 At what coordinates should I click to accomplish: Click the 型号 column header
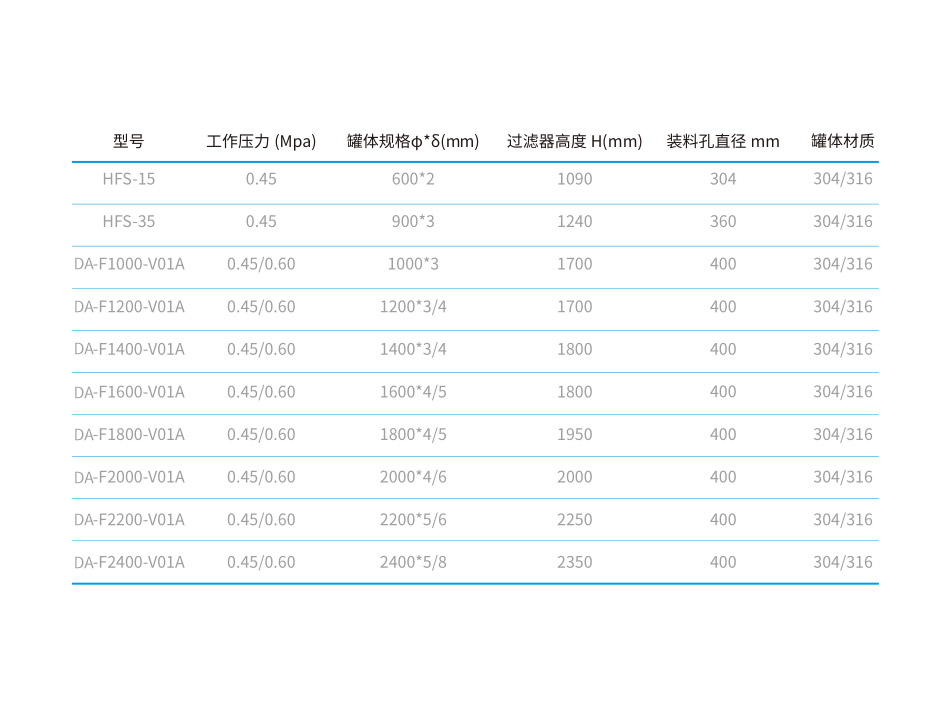(129, 141)
